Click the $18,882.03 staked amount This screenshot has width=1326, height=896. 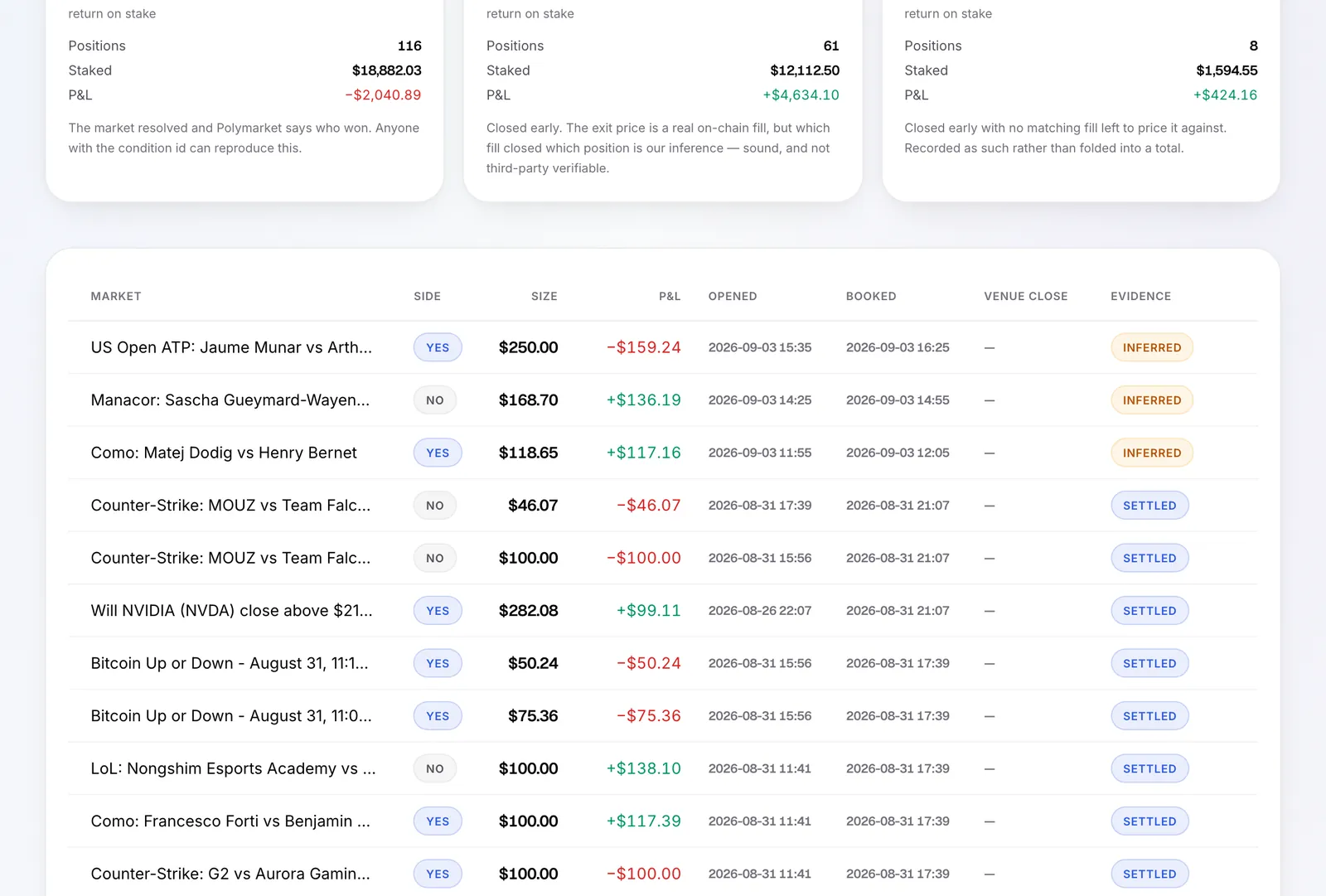pyautogui.click(x=387, y=70)
